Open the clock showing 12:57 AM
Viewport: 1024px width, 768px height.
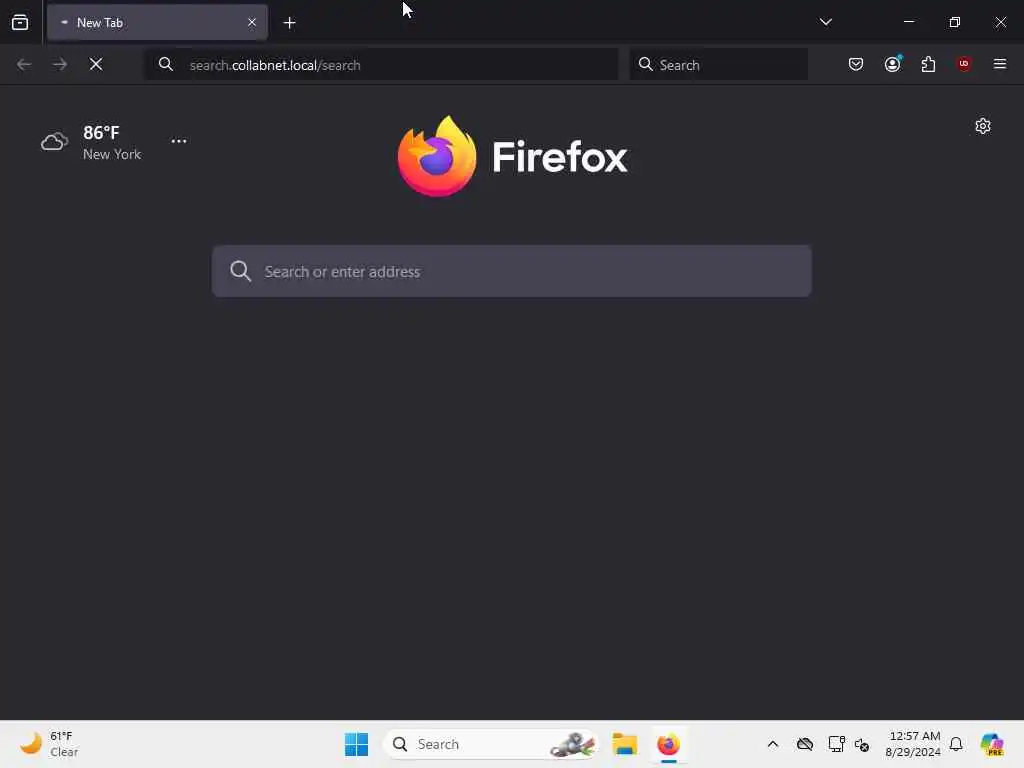(x=913, y=744)
